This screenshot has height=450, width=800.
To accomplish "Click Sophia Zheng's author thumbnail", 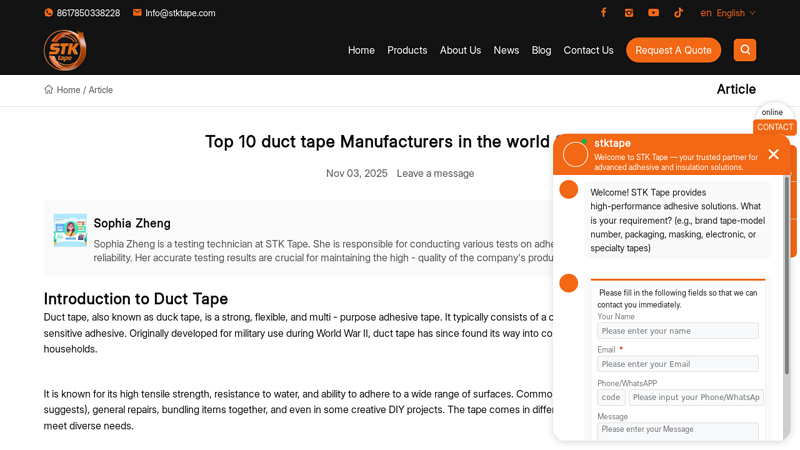I will click(70, 230).
